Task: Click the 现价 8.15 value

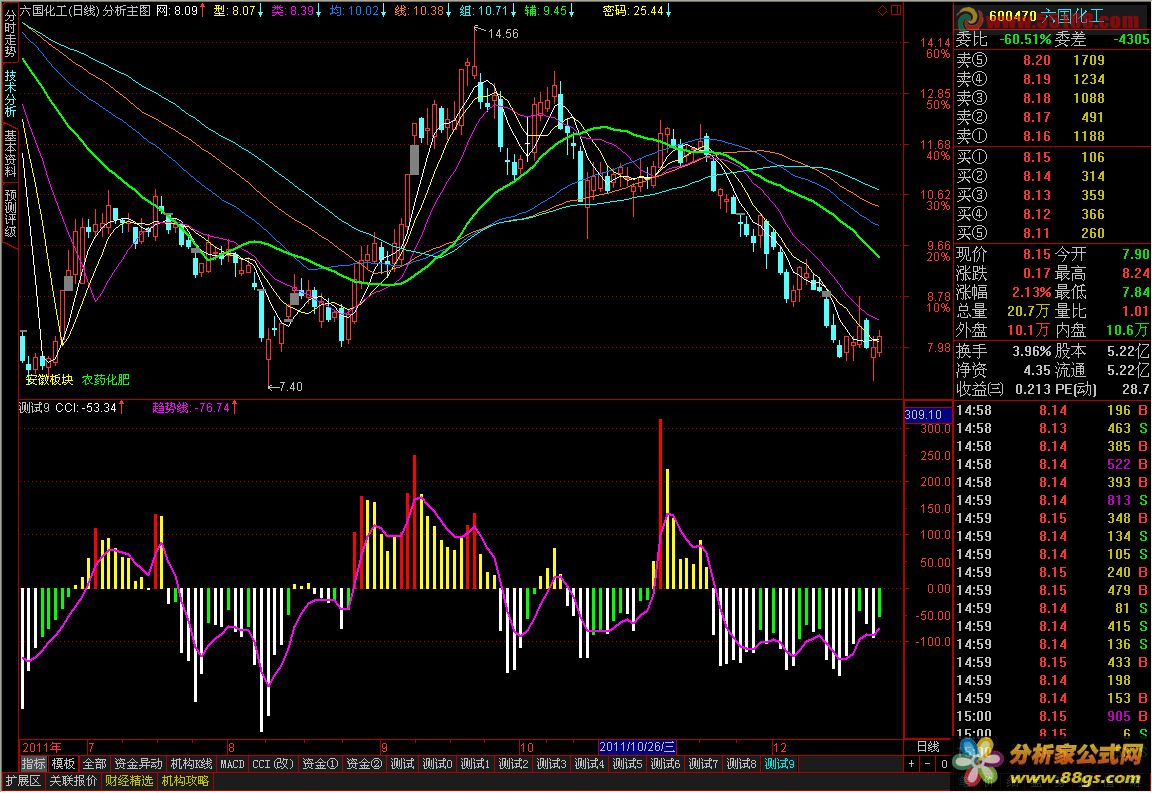Action: (x=1037, y=254)
